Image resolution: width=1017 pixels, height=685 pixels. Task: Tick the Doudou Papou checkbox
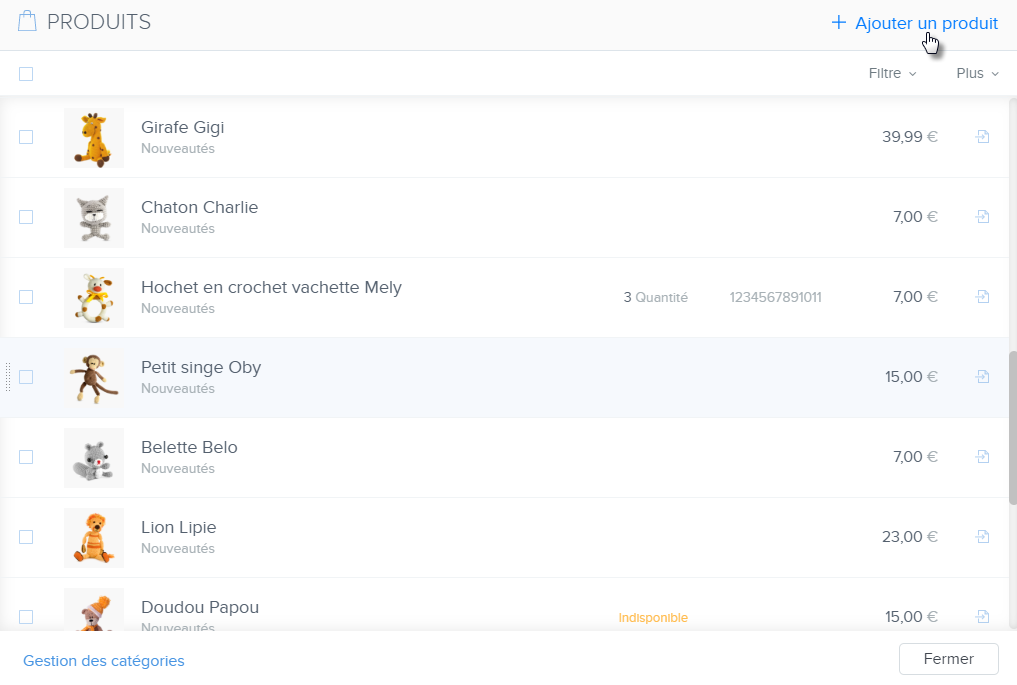26,617
